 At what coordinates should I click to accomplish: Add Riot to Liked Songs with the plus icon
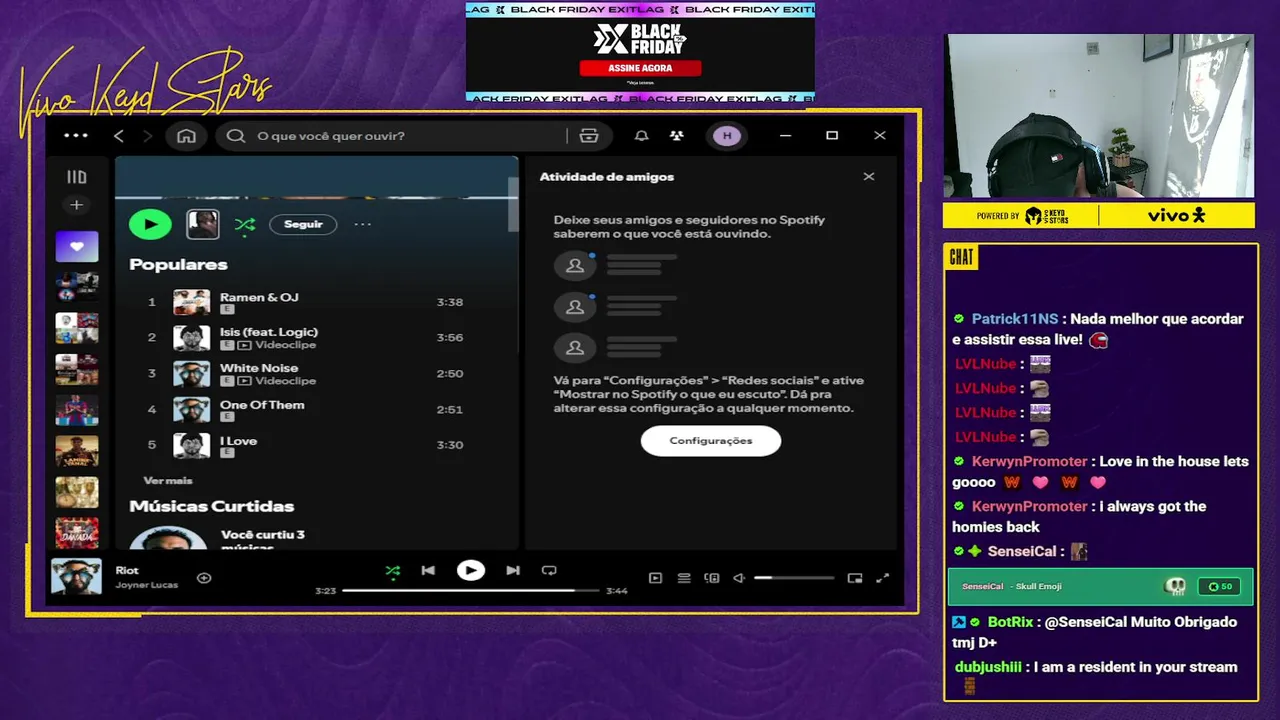coord(204,578)
